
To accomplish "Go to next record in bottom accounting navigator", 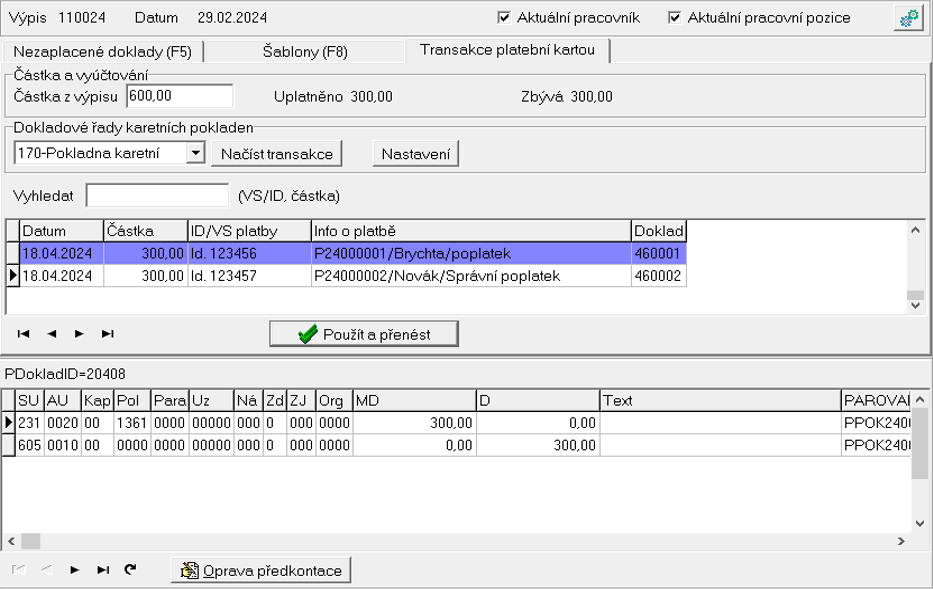I will (x=75, y=570).
